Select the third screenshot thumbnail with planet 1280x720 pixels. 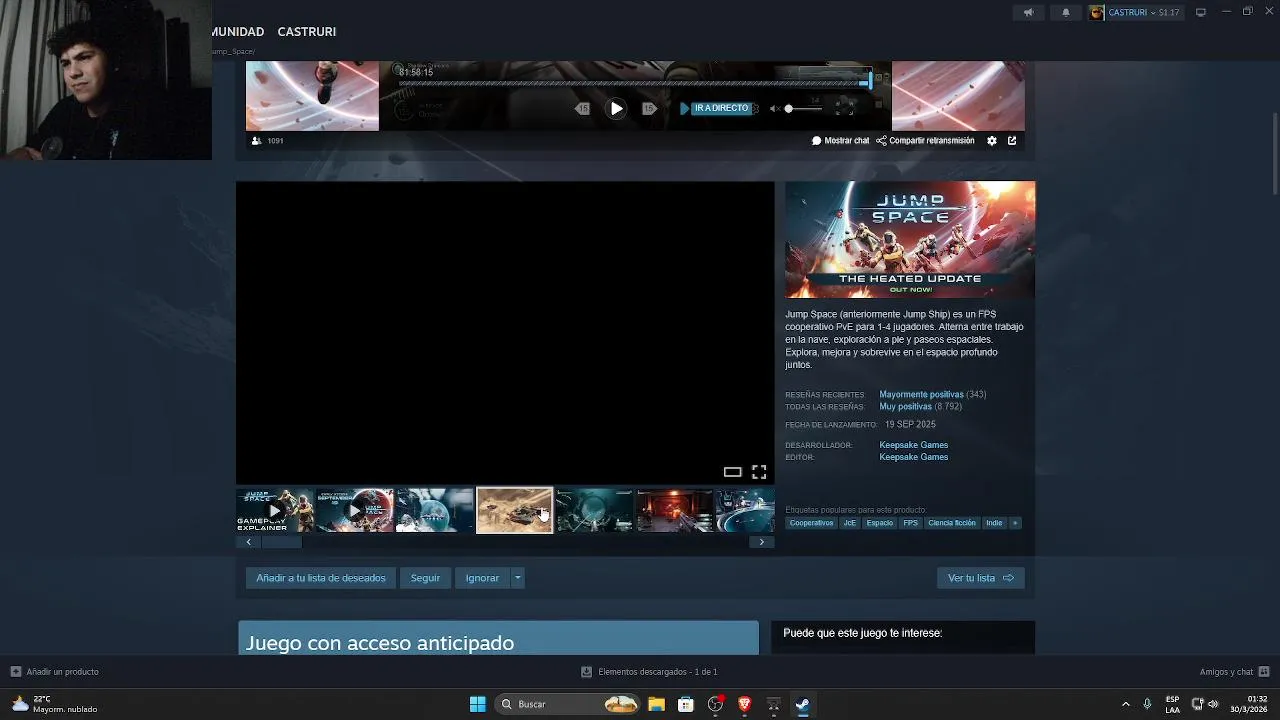(435, 510)
